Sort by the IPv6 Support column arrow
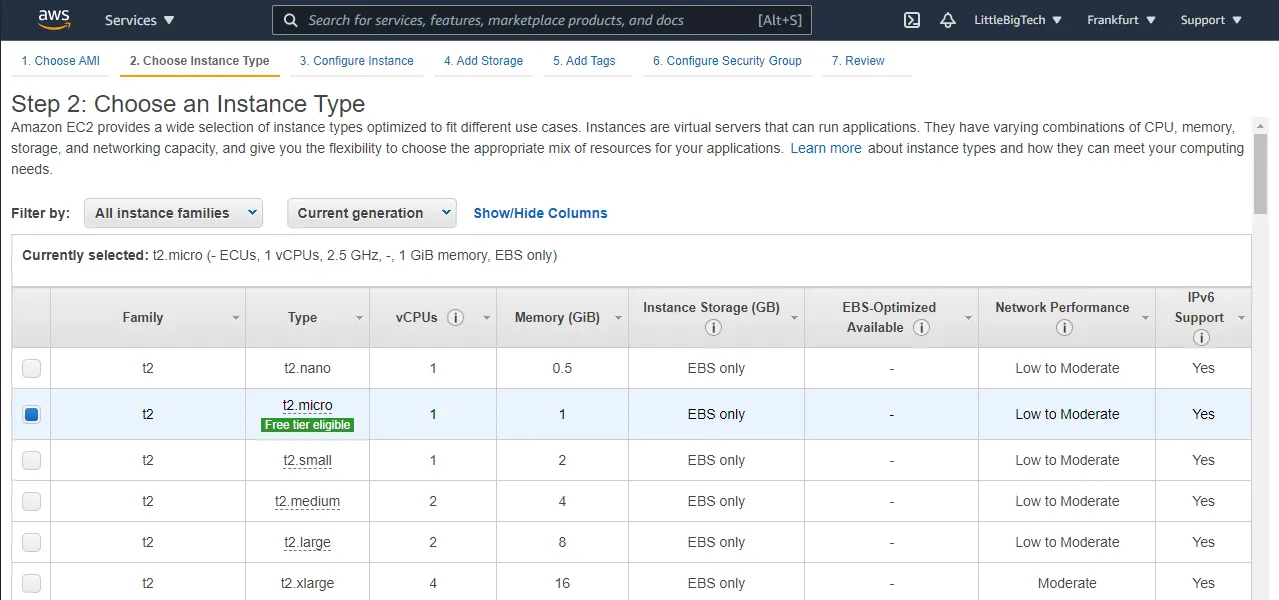The width and height of the screenshot is (1279, 600). (1241, 318)
